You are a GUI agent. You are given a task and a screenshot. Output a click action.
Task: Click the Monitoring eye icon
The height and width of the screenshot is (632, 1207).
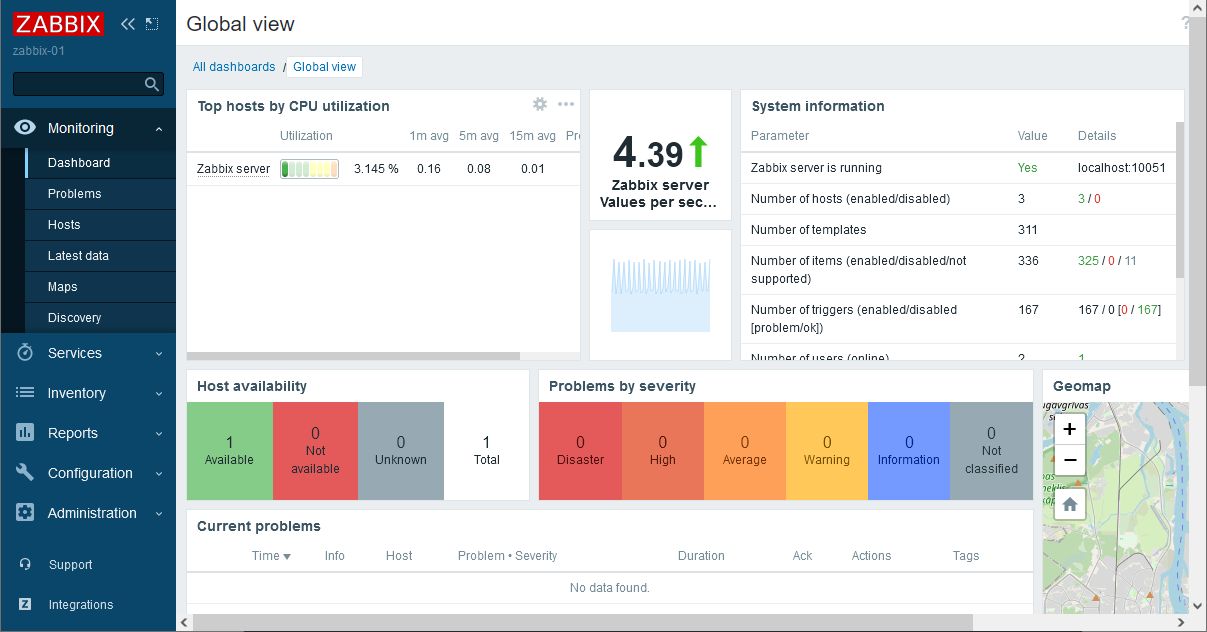[x=25, y=128]
